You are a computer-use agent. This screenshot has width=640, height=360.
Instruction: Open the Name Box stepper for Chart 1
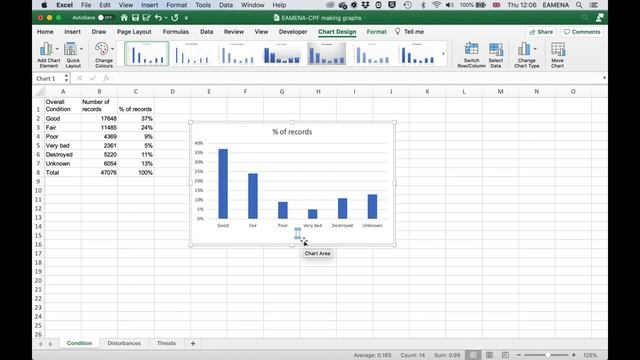coord(66,78)
